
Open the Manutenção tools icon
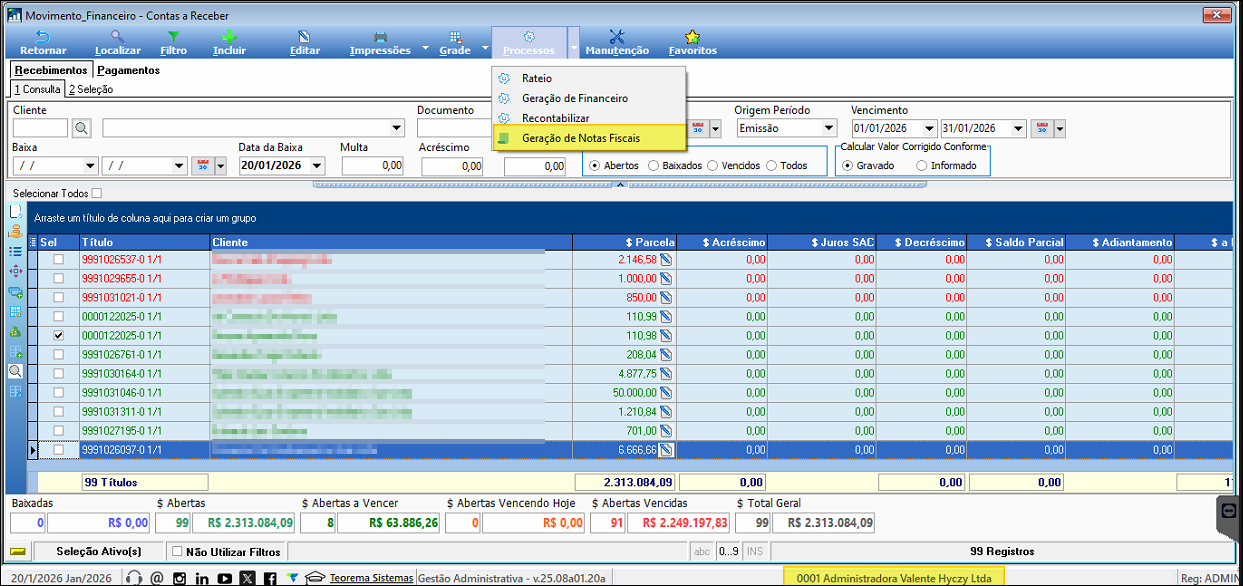click(616, 37)
